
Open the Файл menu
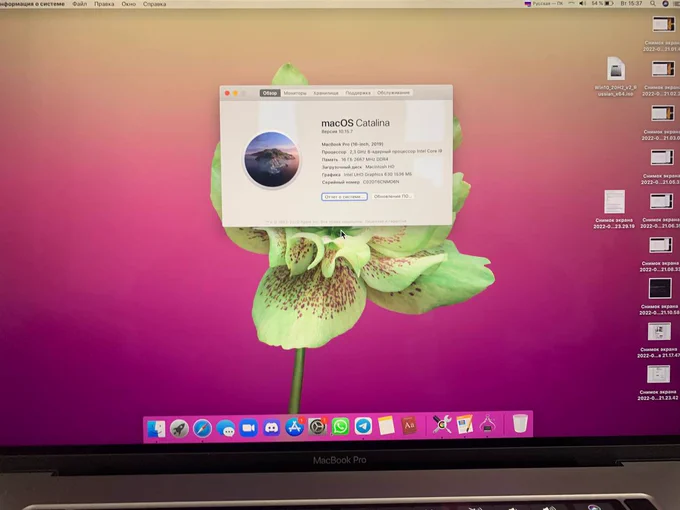coord(79,4)
